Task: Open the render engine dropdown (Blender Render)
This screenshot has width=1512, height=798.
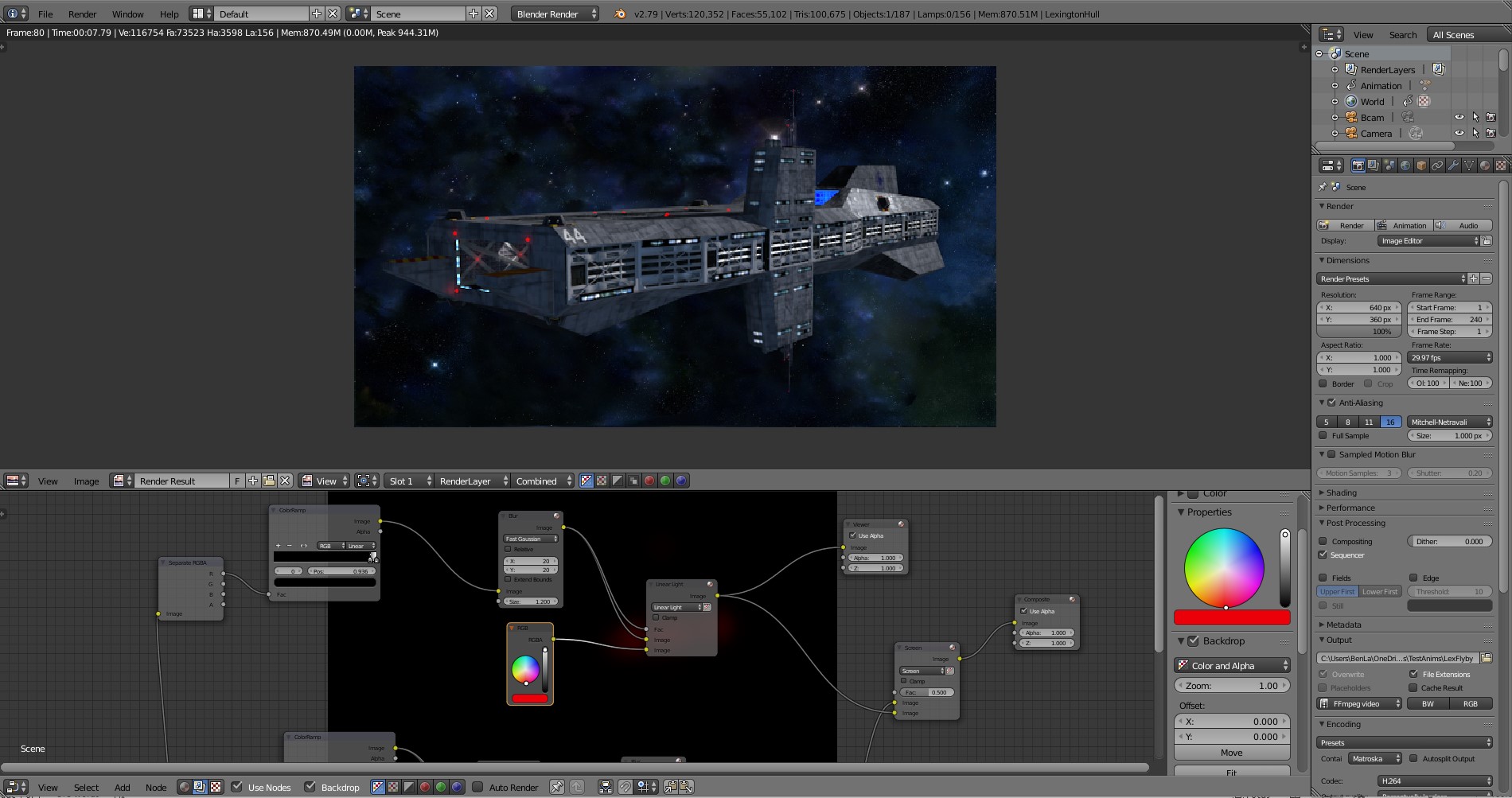Action: pos(556,14)
